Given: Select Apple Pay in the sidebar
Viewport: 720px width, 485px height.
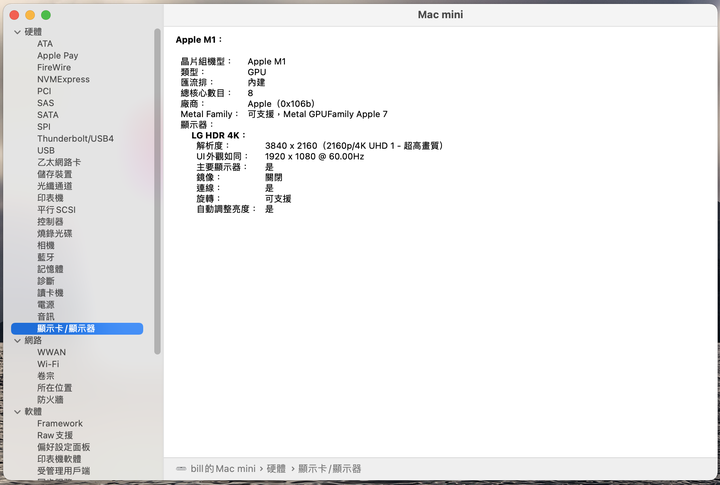Looking at the screenshot, I should (x=57, y=56).
